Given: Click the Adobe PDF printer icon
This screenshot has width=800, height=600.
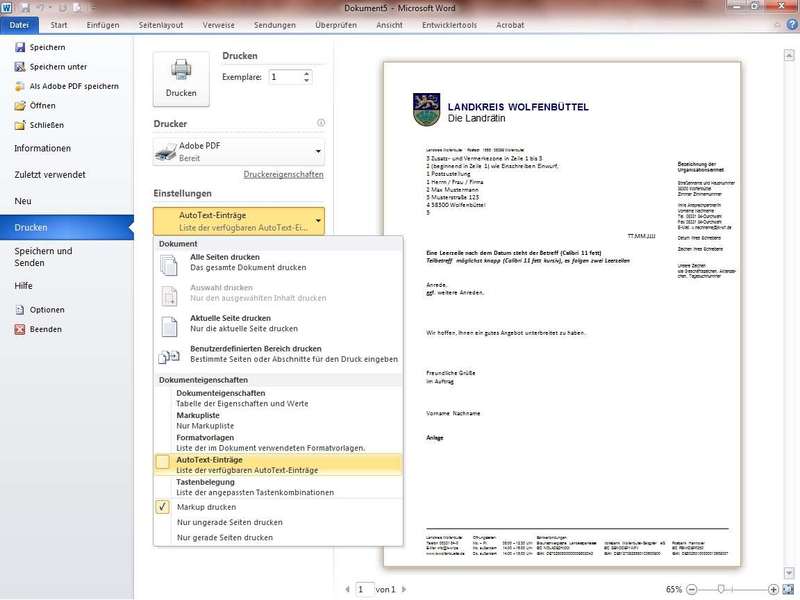Looking at the screenshot, I should (165, 152).
